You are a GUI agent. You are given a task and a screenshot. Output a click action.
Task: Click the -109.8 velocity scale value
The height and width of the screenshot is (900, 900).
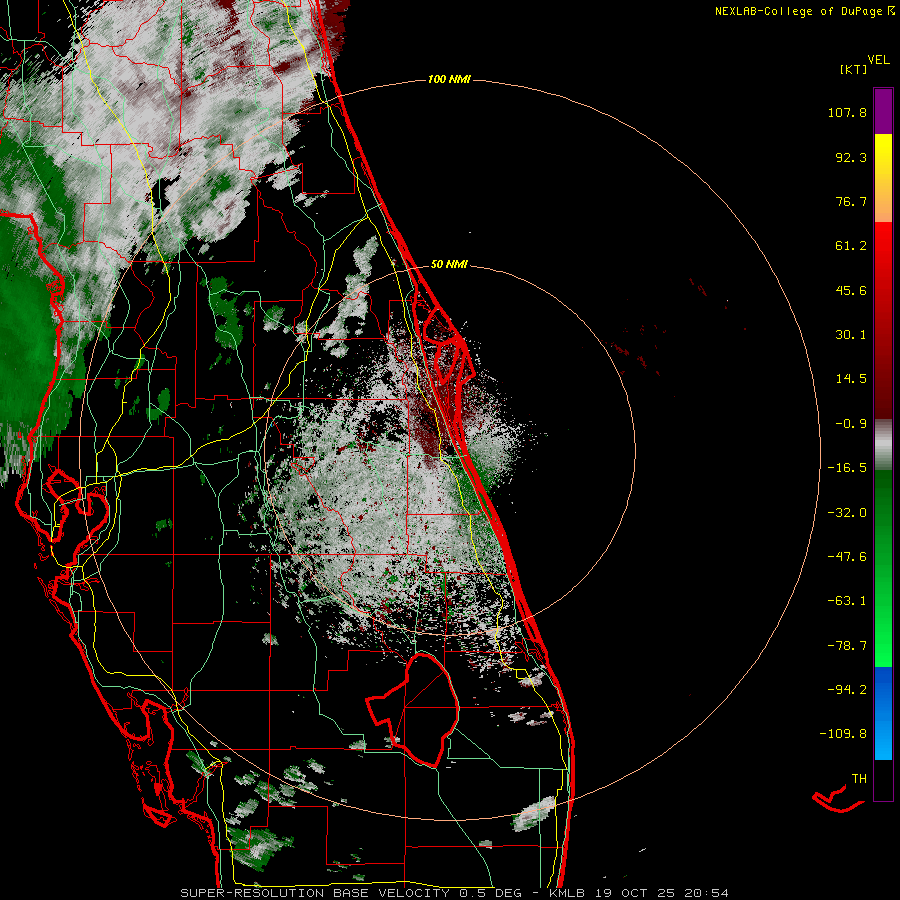pyautogui.click(x=843, y=734)
